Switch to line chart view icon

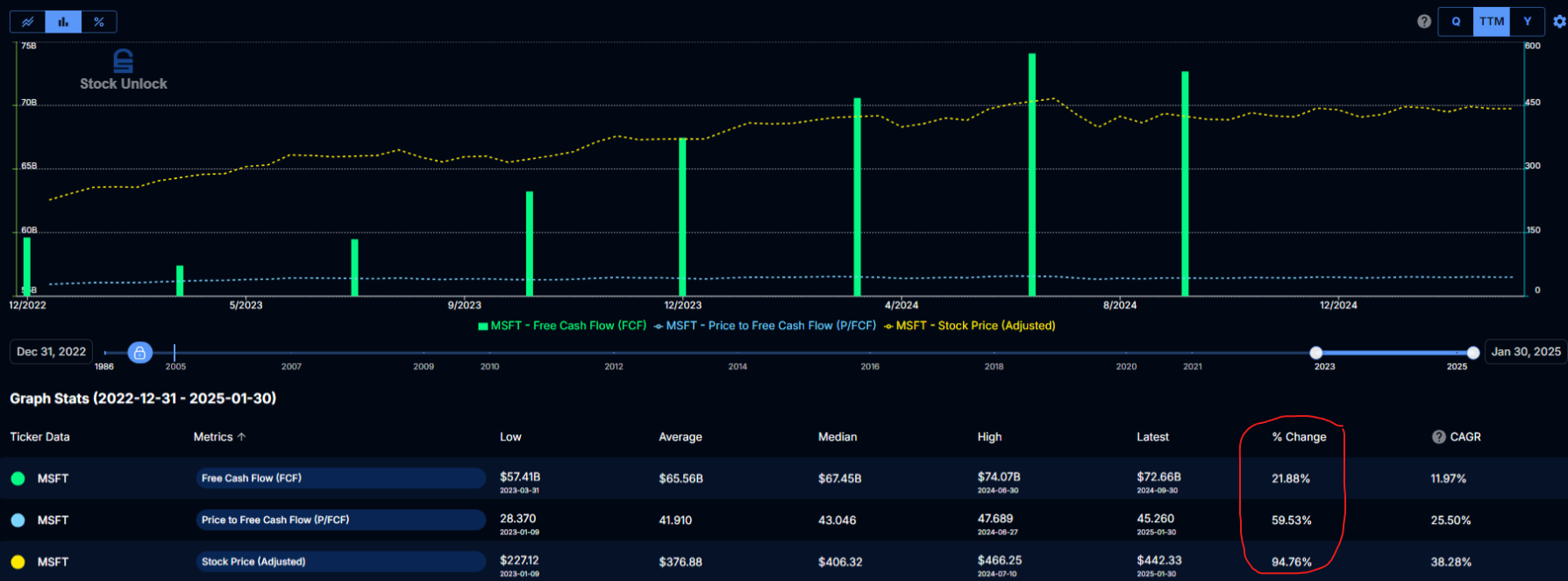point(28,22)
